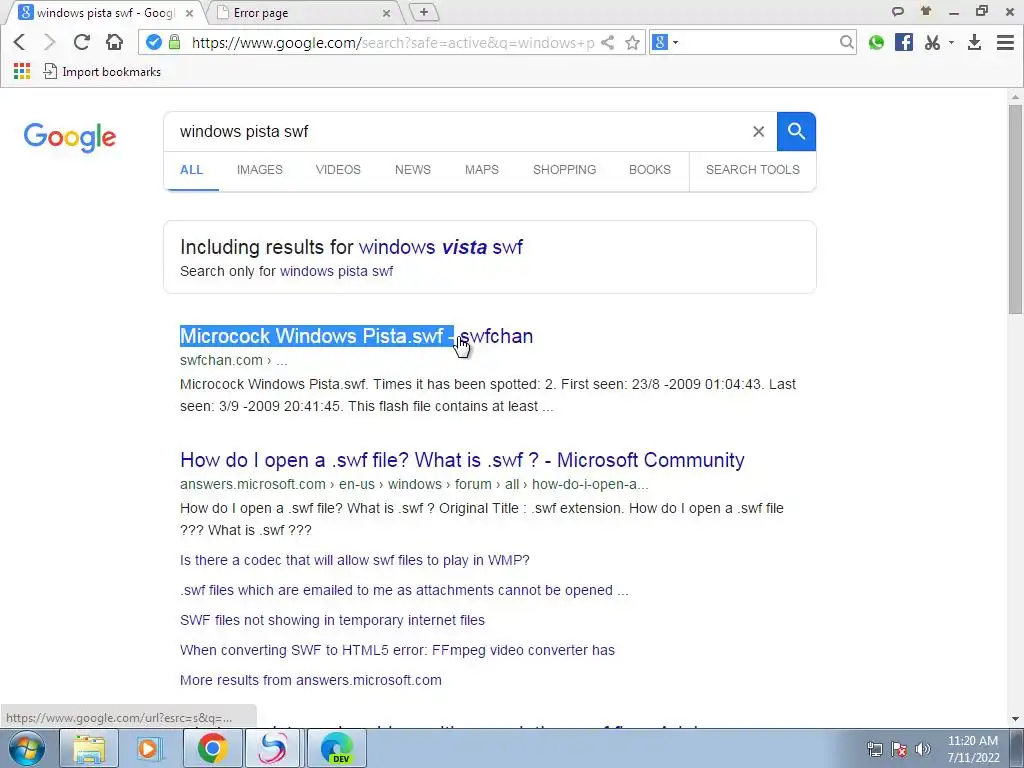Image resolution: width=1024 pixels, height=768 pixels.
Task: Click the blue verified site badge
Action: [153, 42]
